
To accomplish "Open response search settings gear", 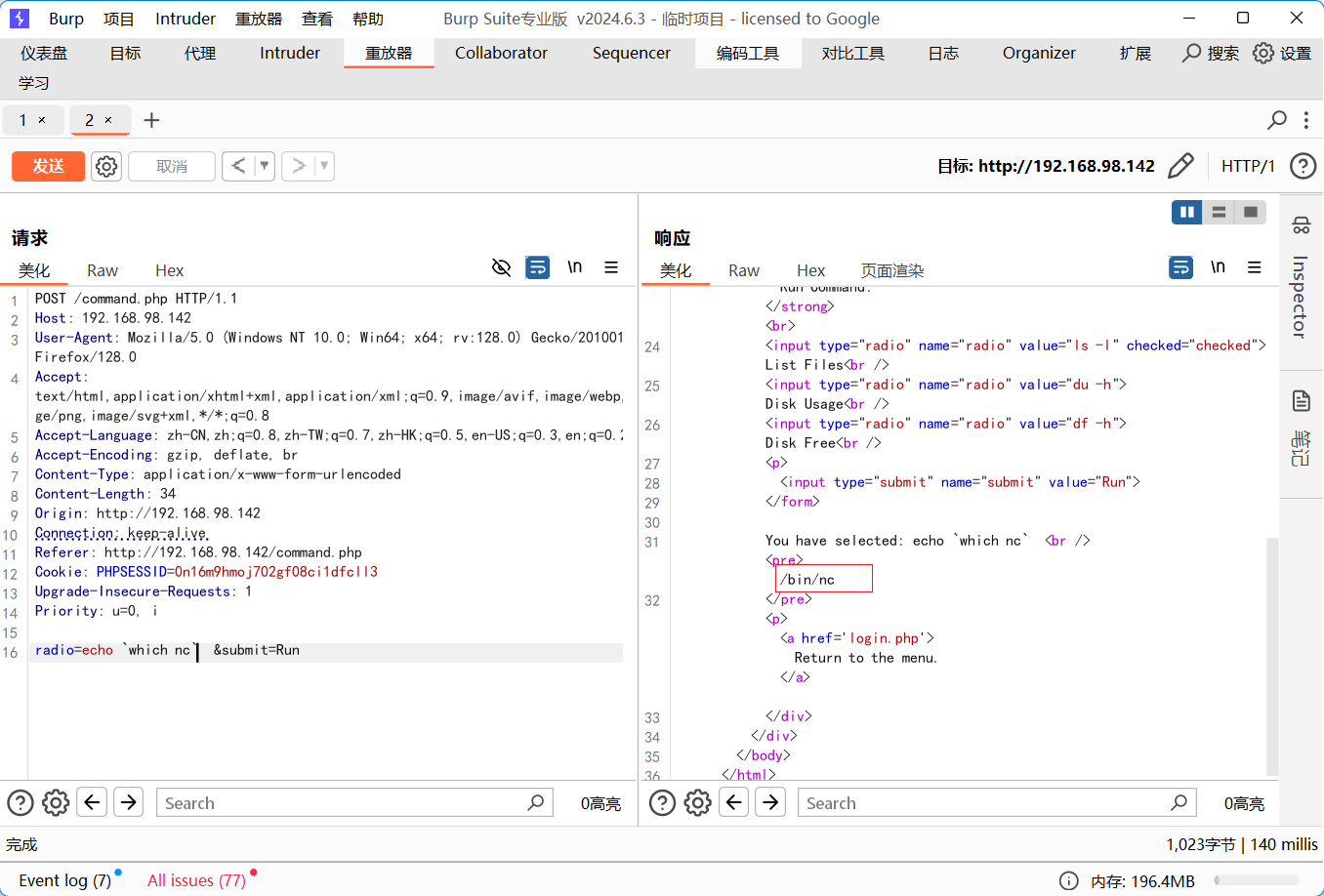I will tap(698, 802).
